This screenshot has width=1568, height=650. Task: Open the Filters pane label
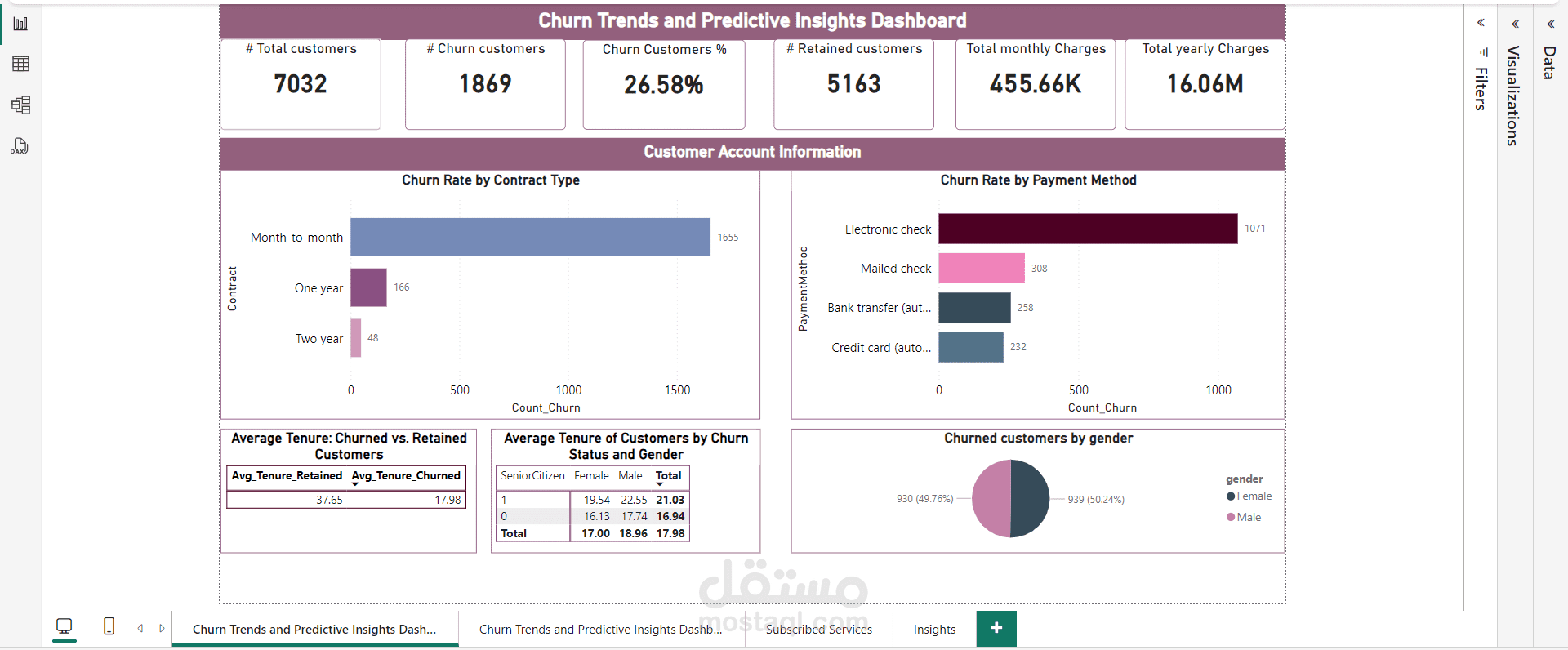click(1481, 88)
